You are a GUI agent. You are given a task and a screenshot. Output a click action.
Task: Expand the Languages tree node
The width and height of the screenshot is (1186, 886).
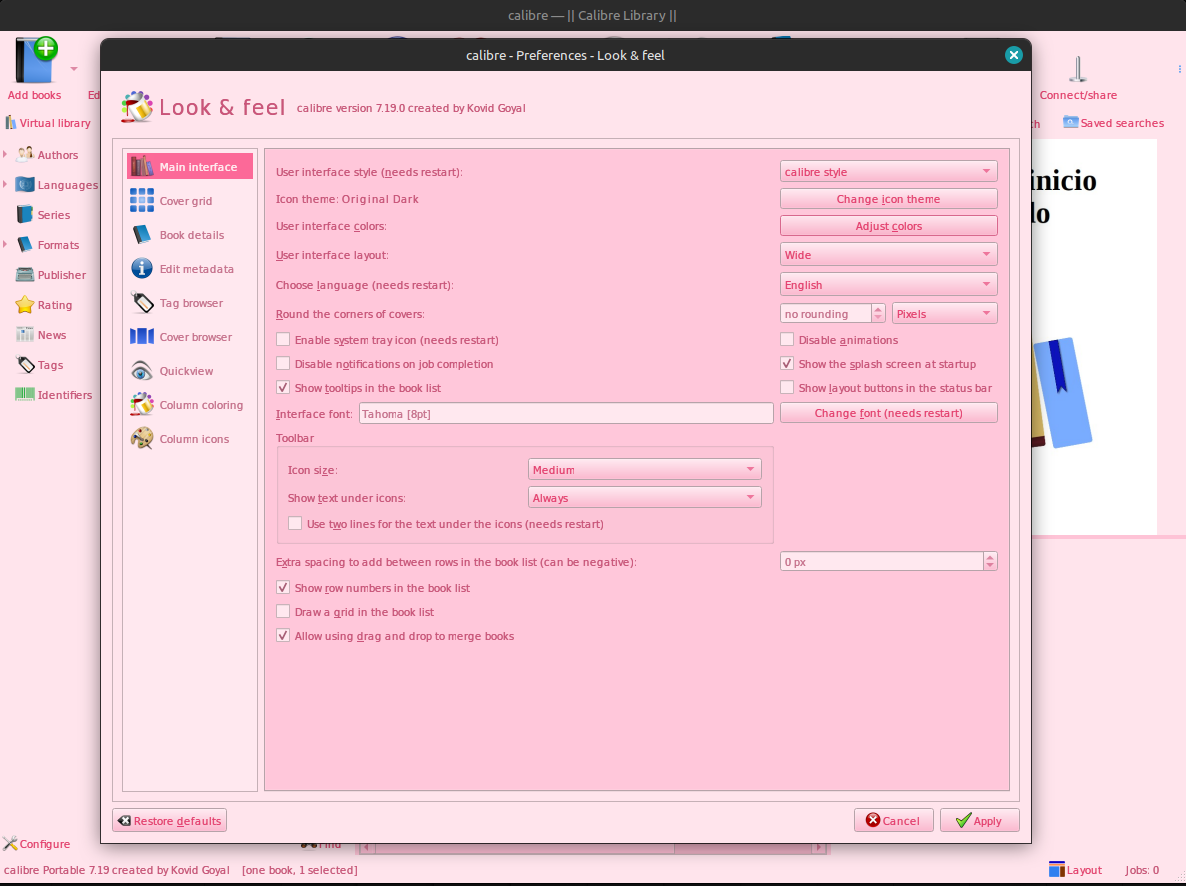[x=5, y=185]
